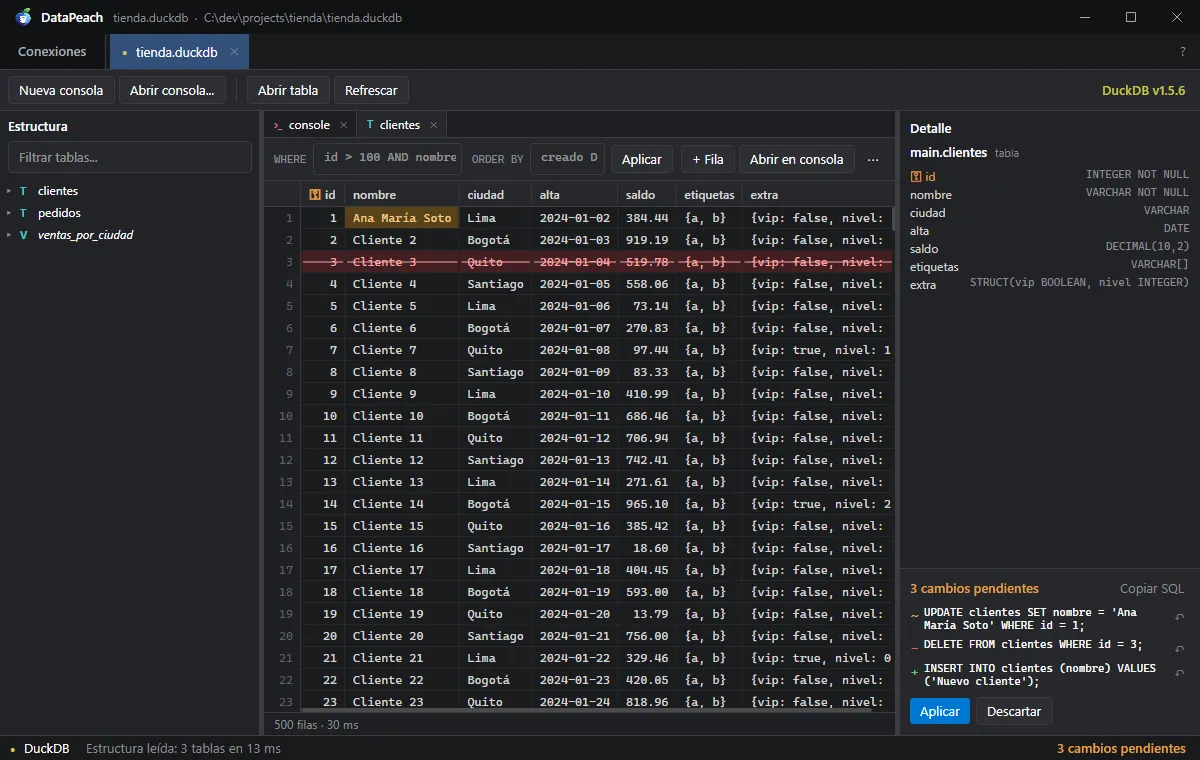Expand the ventas_por_ciudad view node
1200x760 pixels.
click(x=9, y=235)
